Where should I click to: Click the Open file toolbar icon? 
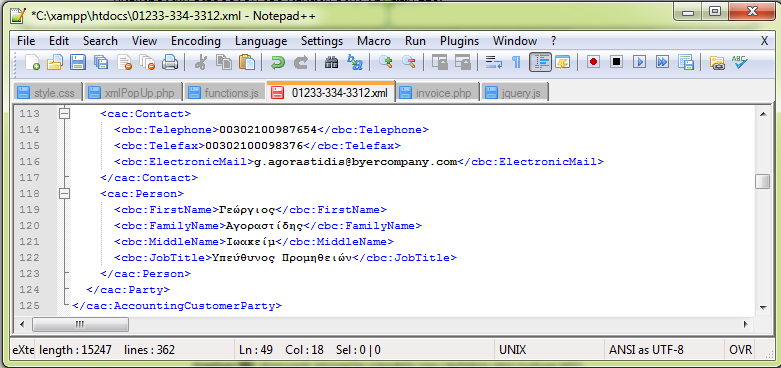(x=55, y=62)
